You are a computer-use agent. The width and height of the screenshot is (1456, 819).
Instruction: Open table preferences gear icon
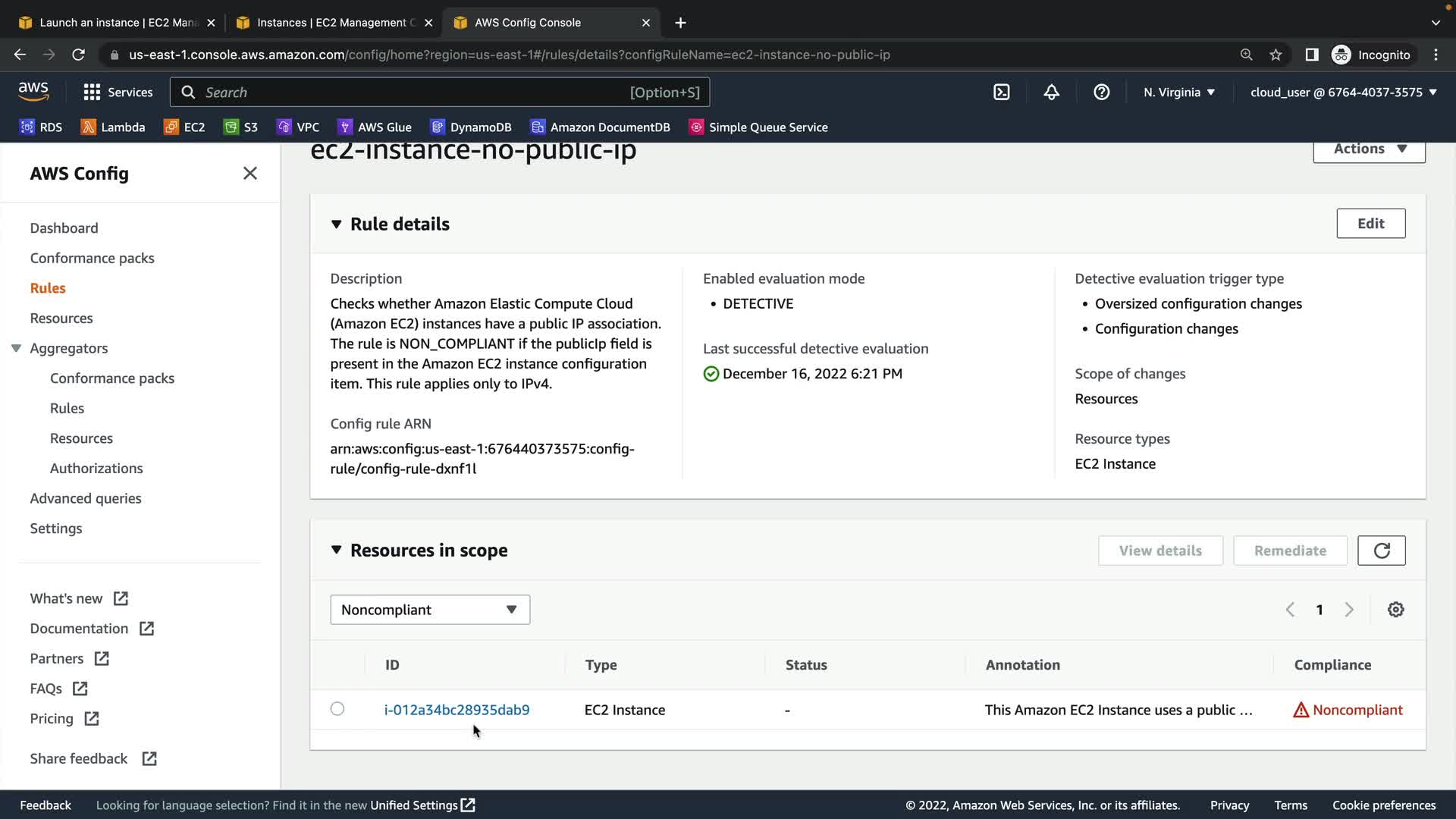(x=1395, y=610)
